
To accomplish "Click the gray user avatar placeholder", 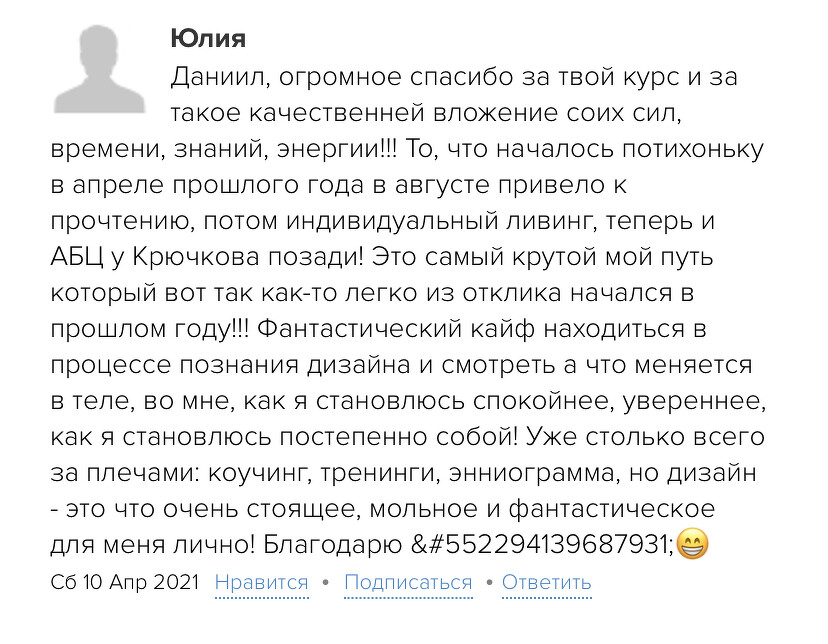I will (x=100, y=69).
